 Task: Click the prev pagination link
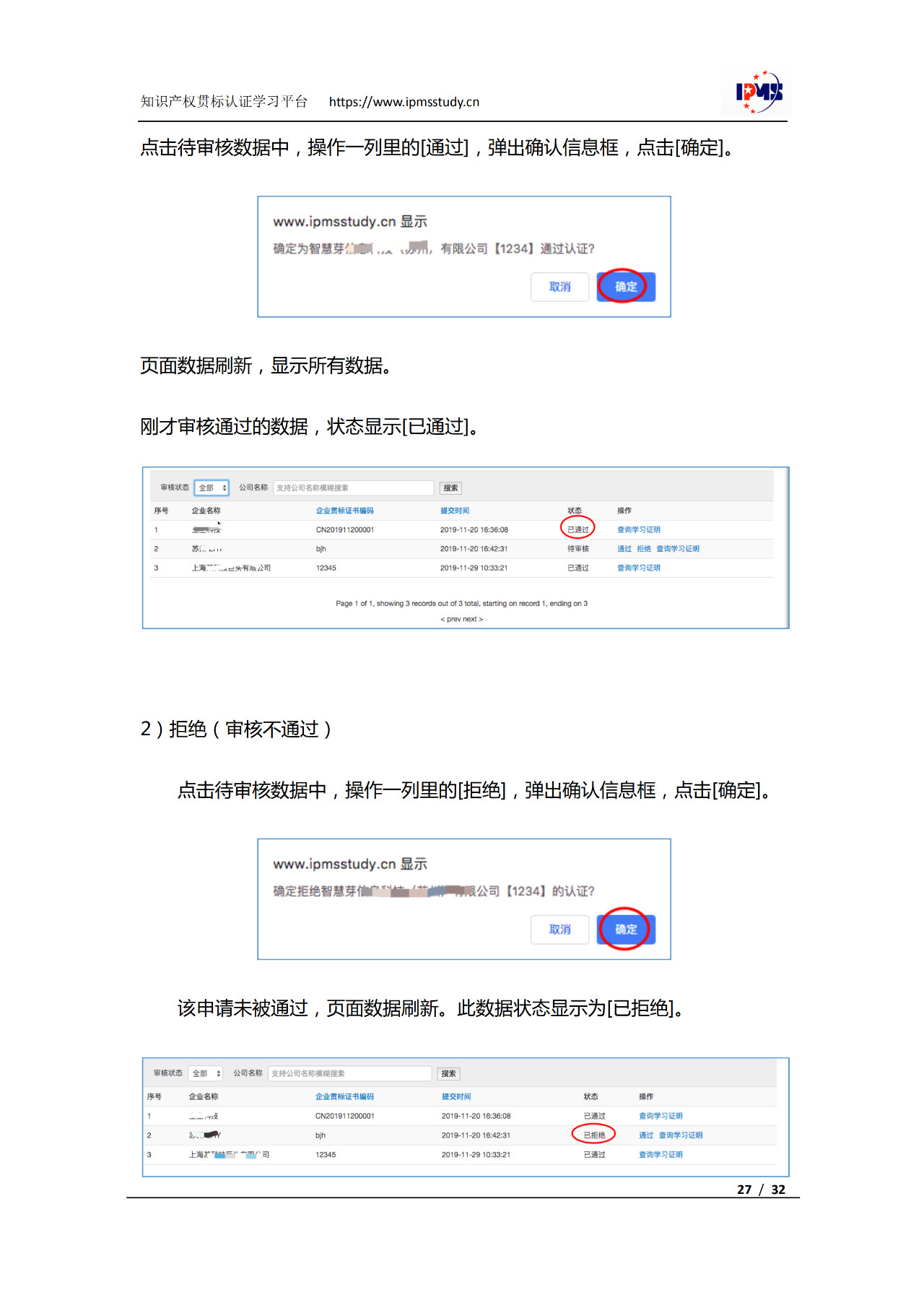452,619
